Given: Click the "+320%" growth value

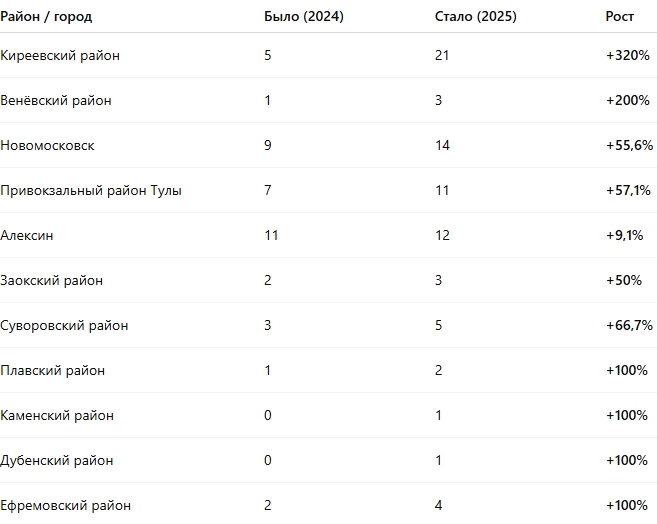Looking at the screenshot, I should pos(628,55).
